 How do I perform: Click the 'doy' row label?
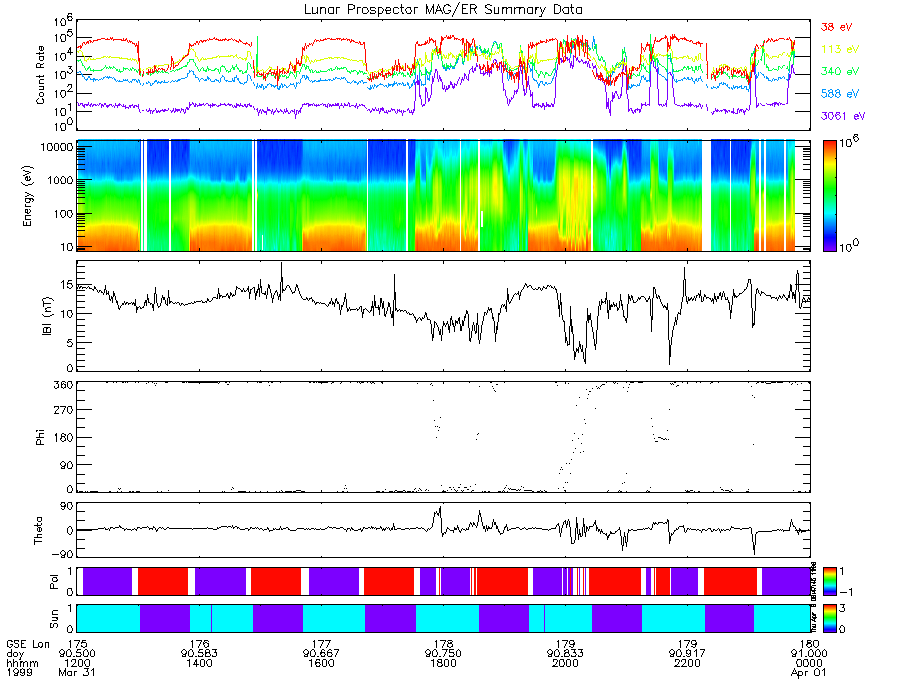tap(15, 654)
